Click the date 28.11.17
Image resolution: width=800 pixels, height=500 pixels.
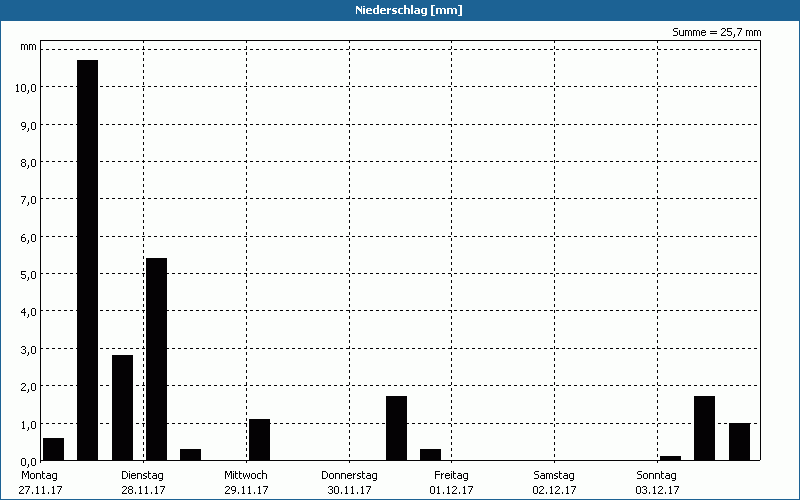pos(143,490)
